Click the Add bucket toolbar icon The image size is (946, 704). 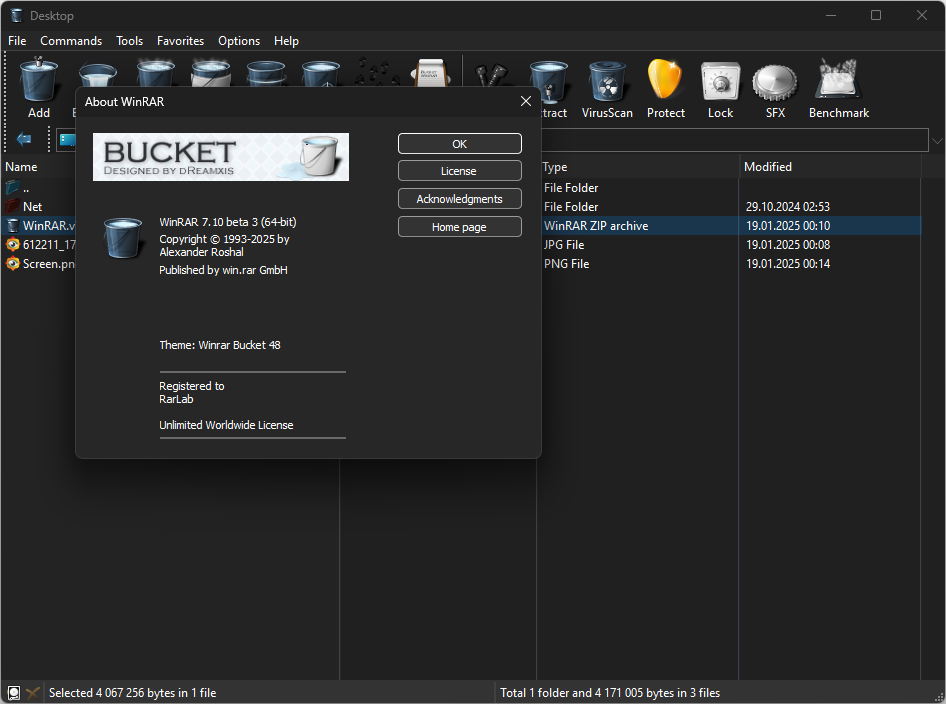coord(39,80)
